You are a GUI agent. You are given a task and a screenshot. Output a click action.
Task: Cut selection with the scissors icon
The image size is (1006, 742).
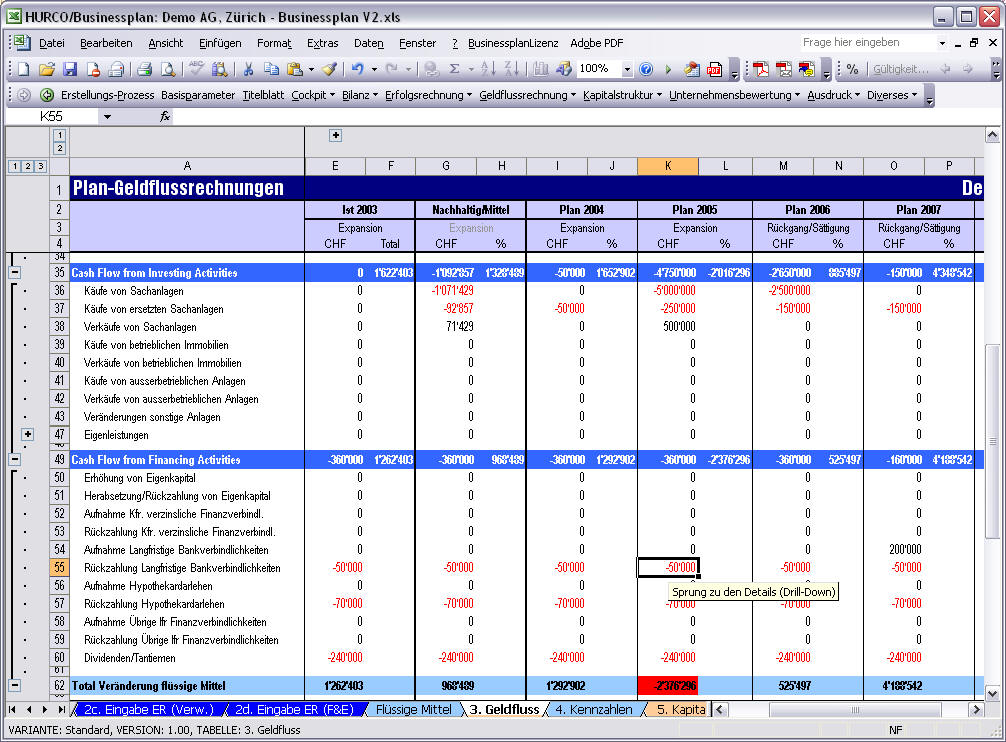[x=248, y=69]
